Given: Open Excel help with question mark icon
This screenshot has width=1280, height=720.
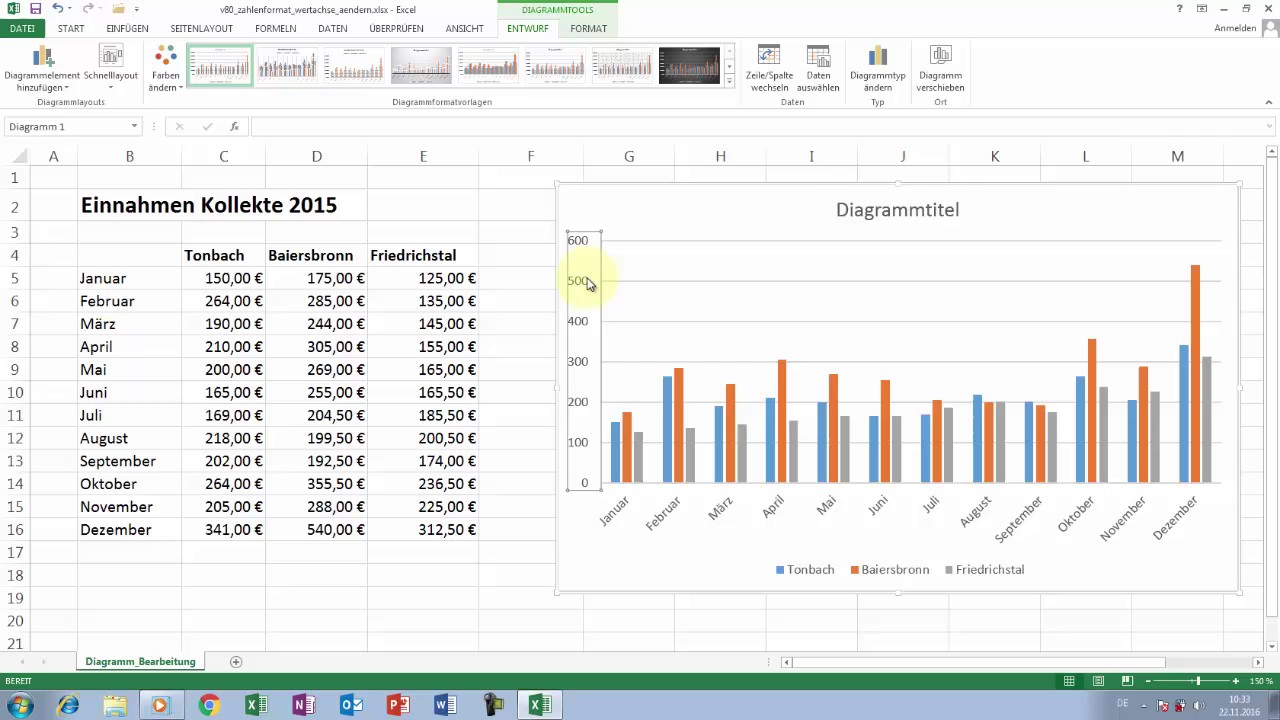Looking at the screenshot, I should [1180, 9].
